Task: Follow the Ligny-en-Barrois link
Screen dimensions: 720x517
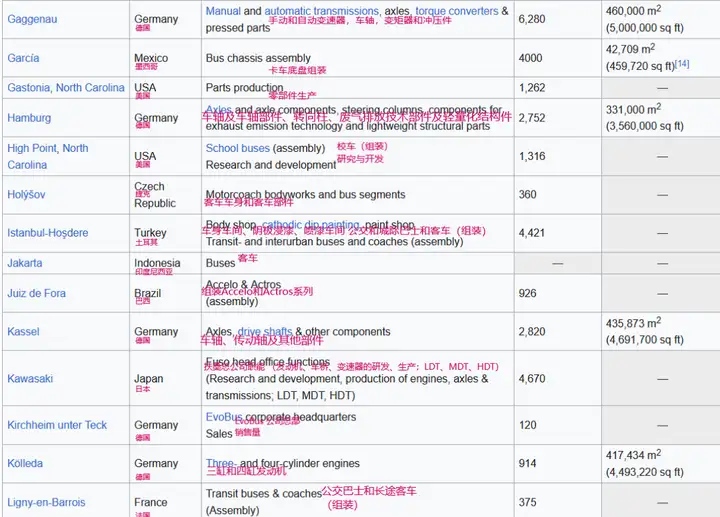Action: pos(46,502)
